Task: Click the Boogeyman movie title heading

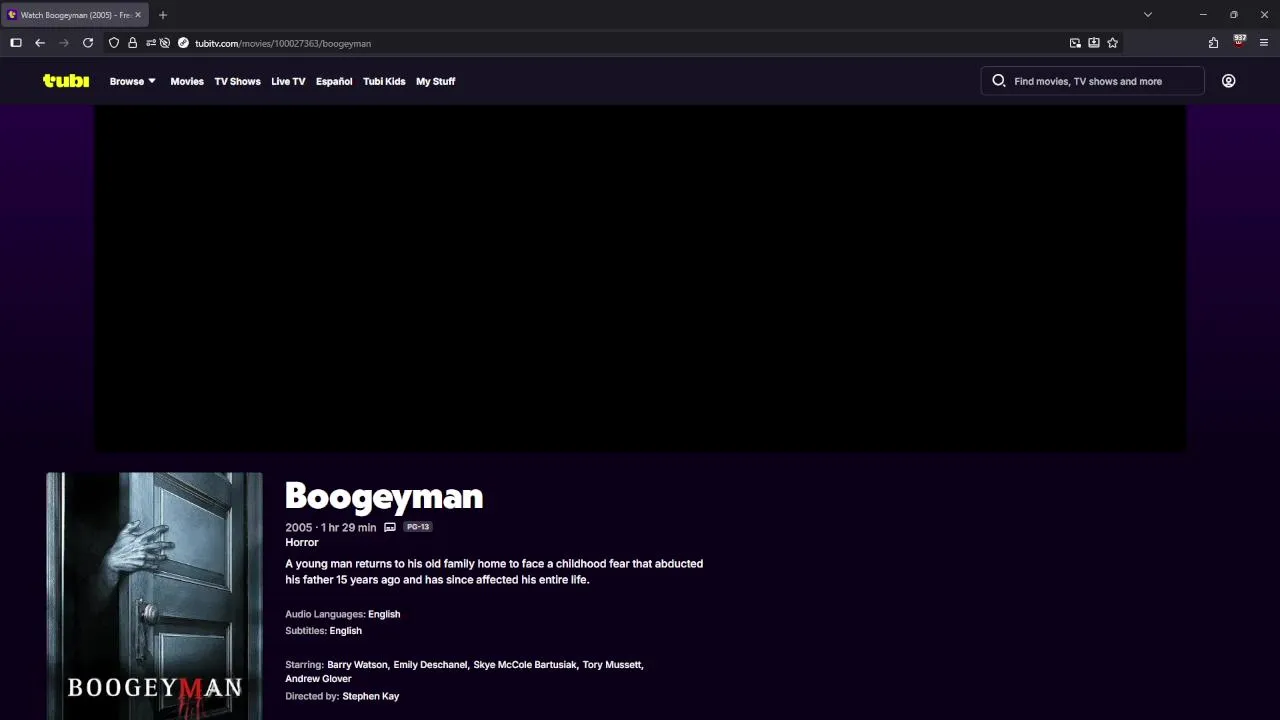Action: tap(384, 496)
